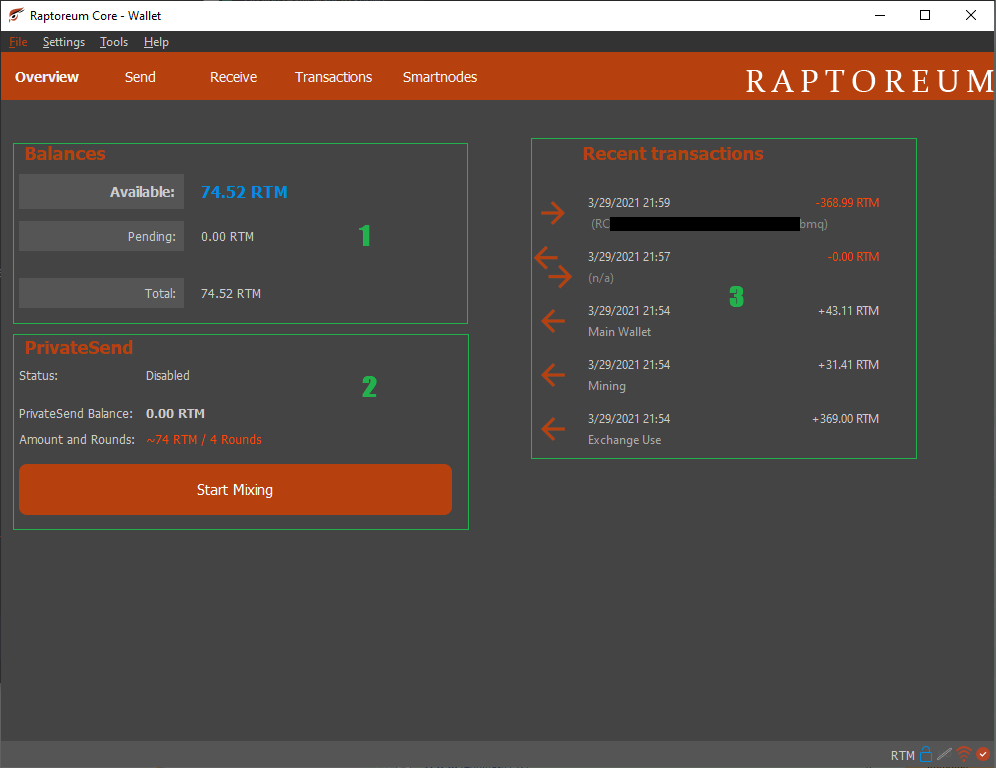Image resolution: width=996 pixels, height=768 pixels.
Task: Open the Settings menu
Action: [x=63, y=42]
